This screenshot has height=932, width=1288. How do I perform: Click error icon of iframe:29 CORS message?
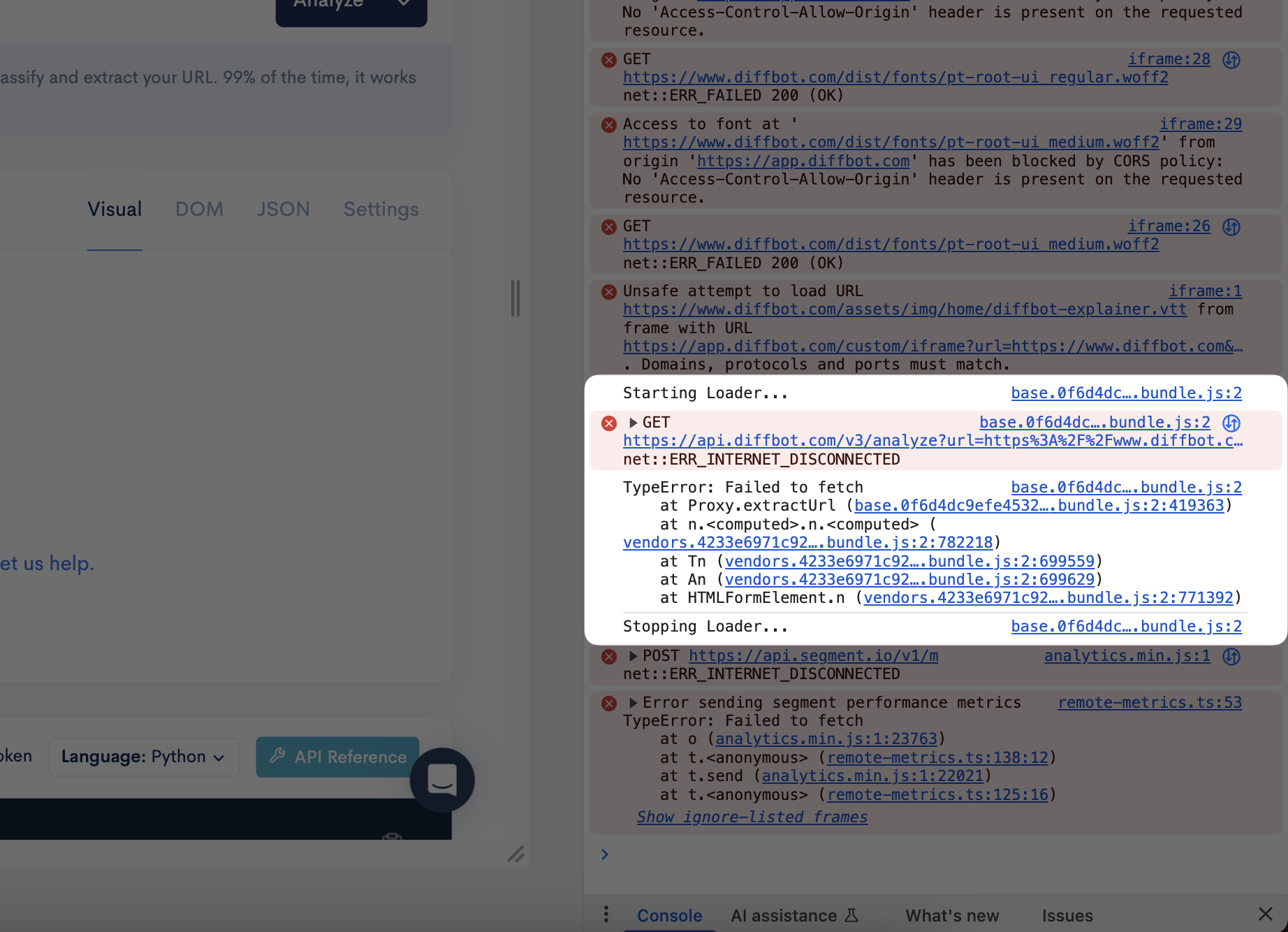coord(609,125)
